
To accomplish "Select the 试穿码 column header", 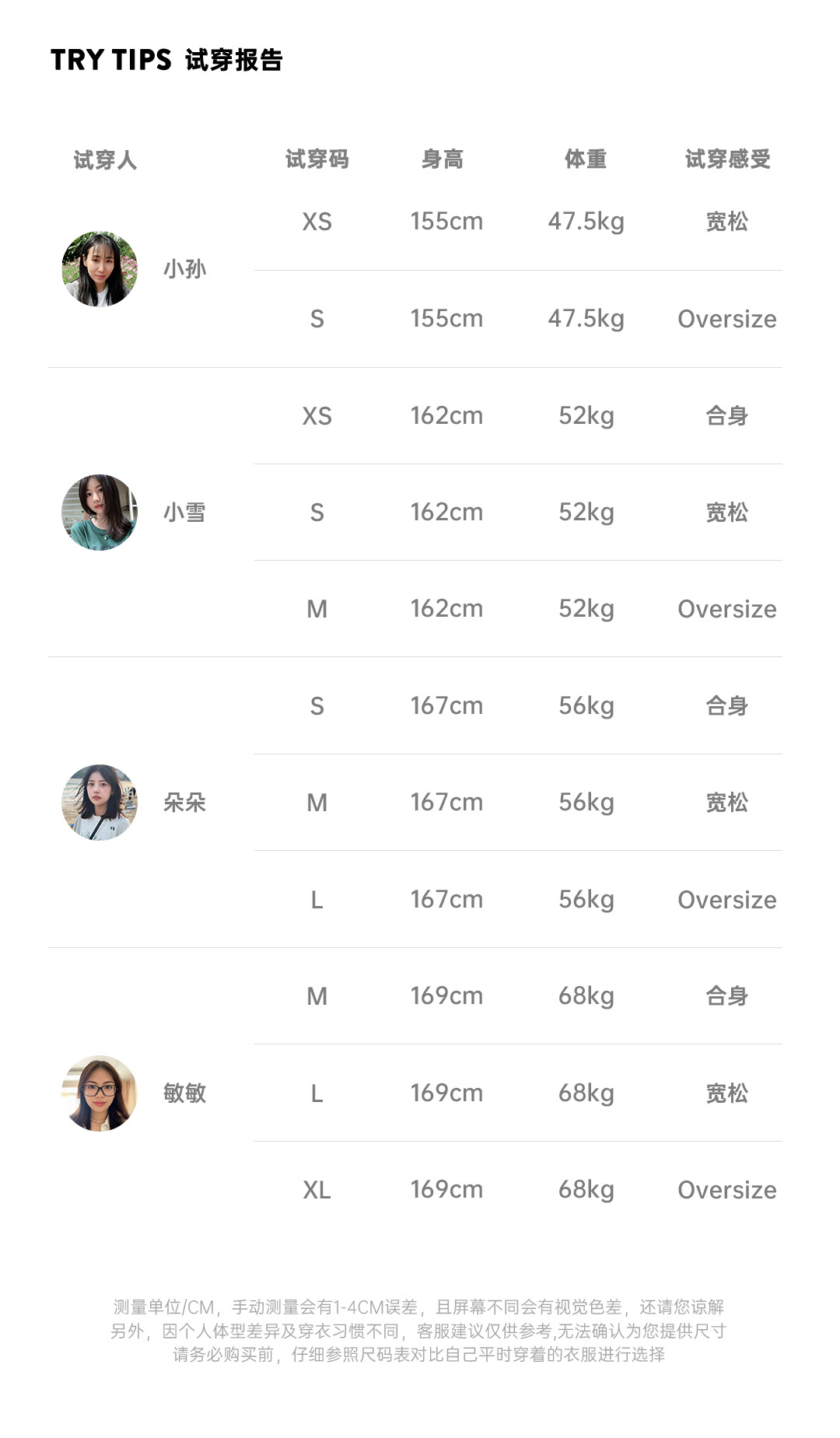I will (317, 159).
